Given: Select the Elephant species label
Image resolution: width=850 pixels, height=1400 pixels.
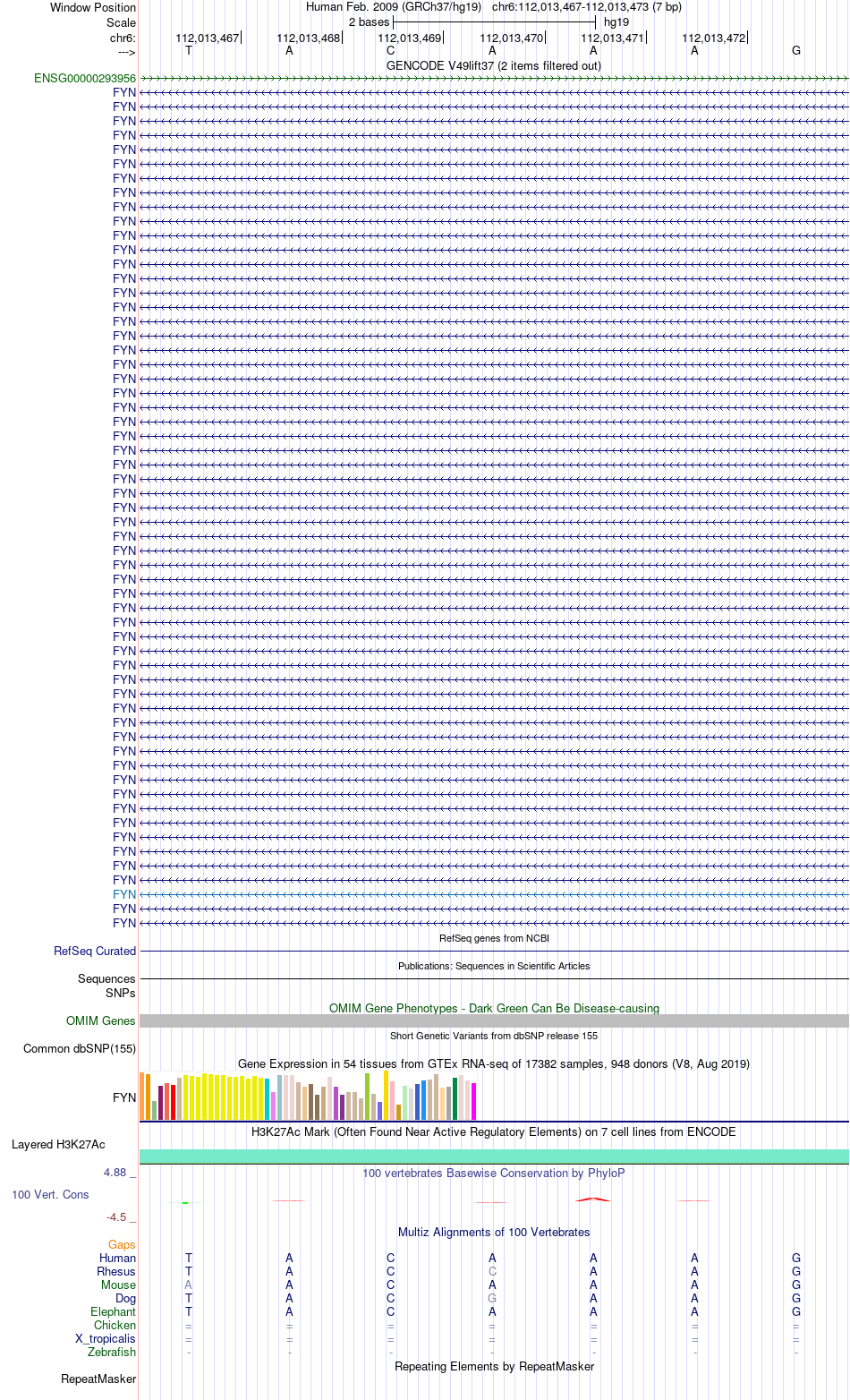Looking at the screenshot, I should tap(113, 1312).
